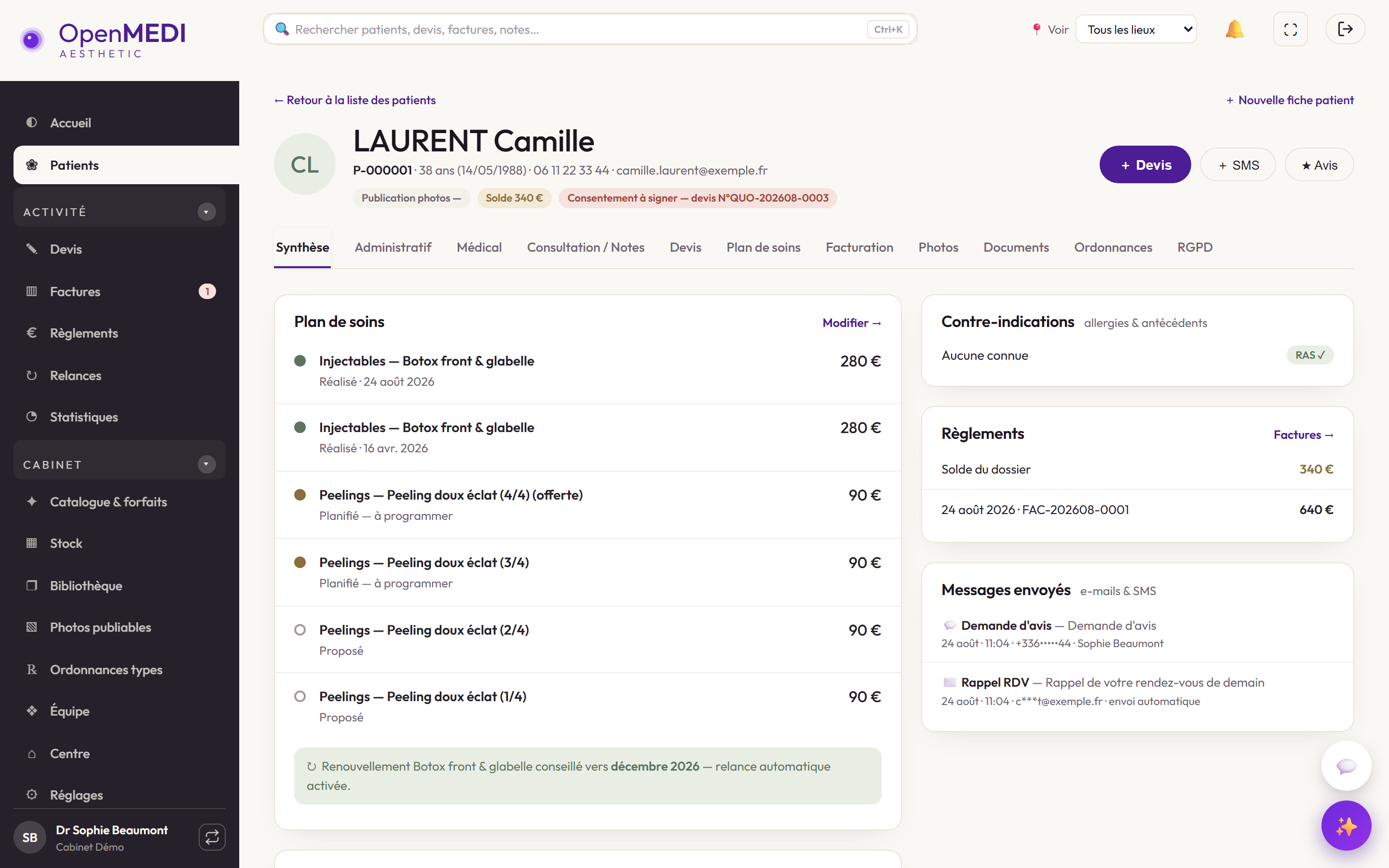Open Statistiques in the sidebar

(x=120, y=417)
